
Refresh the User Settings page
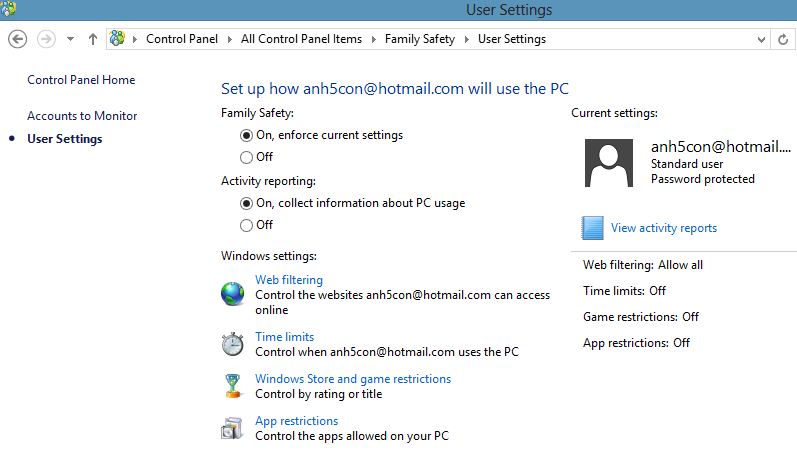pos(783,39)
